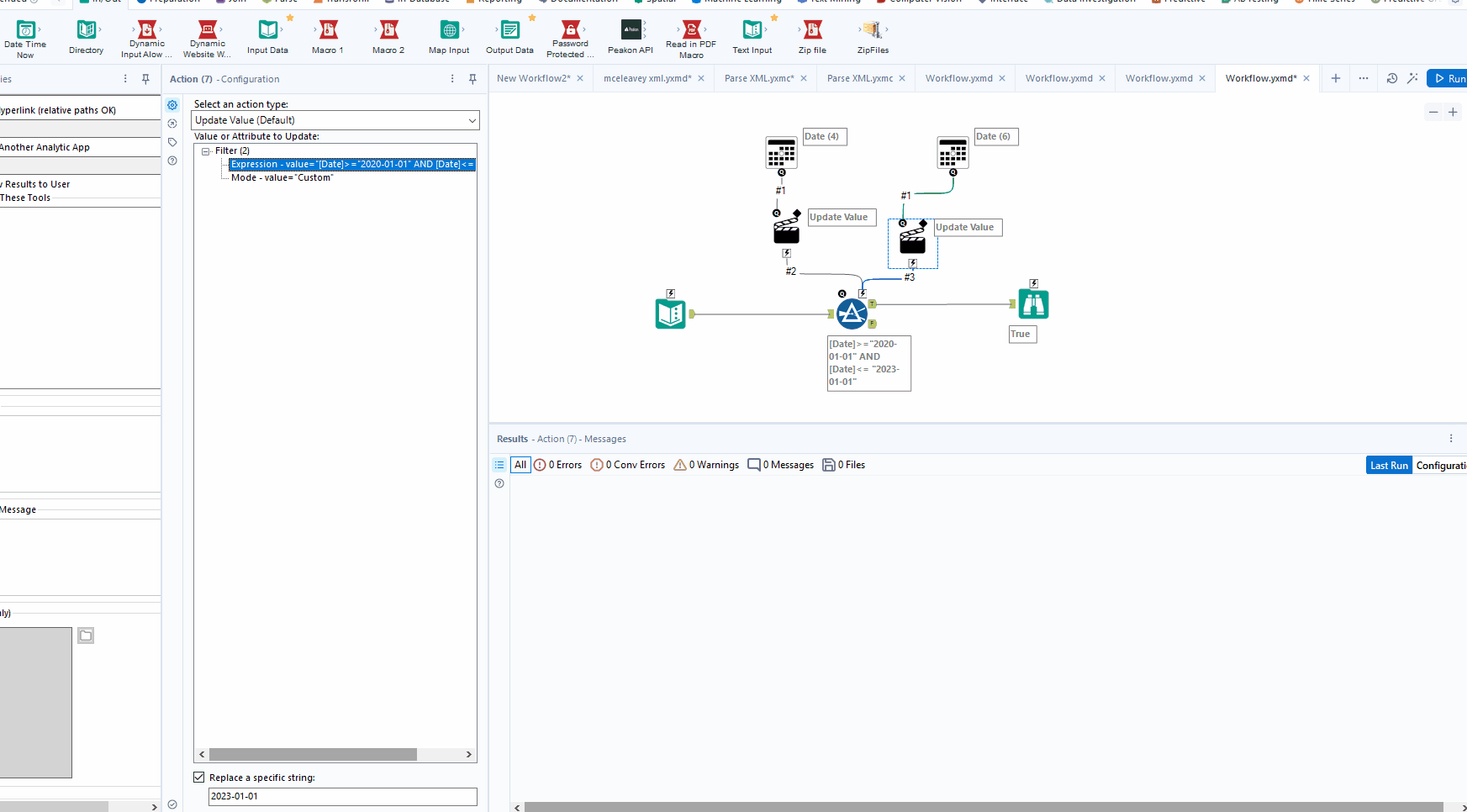Run the workflow

coord(1448,78)
